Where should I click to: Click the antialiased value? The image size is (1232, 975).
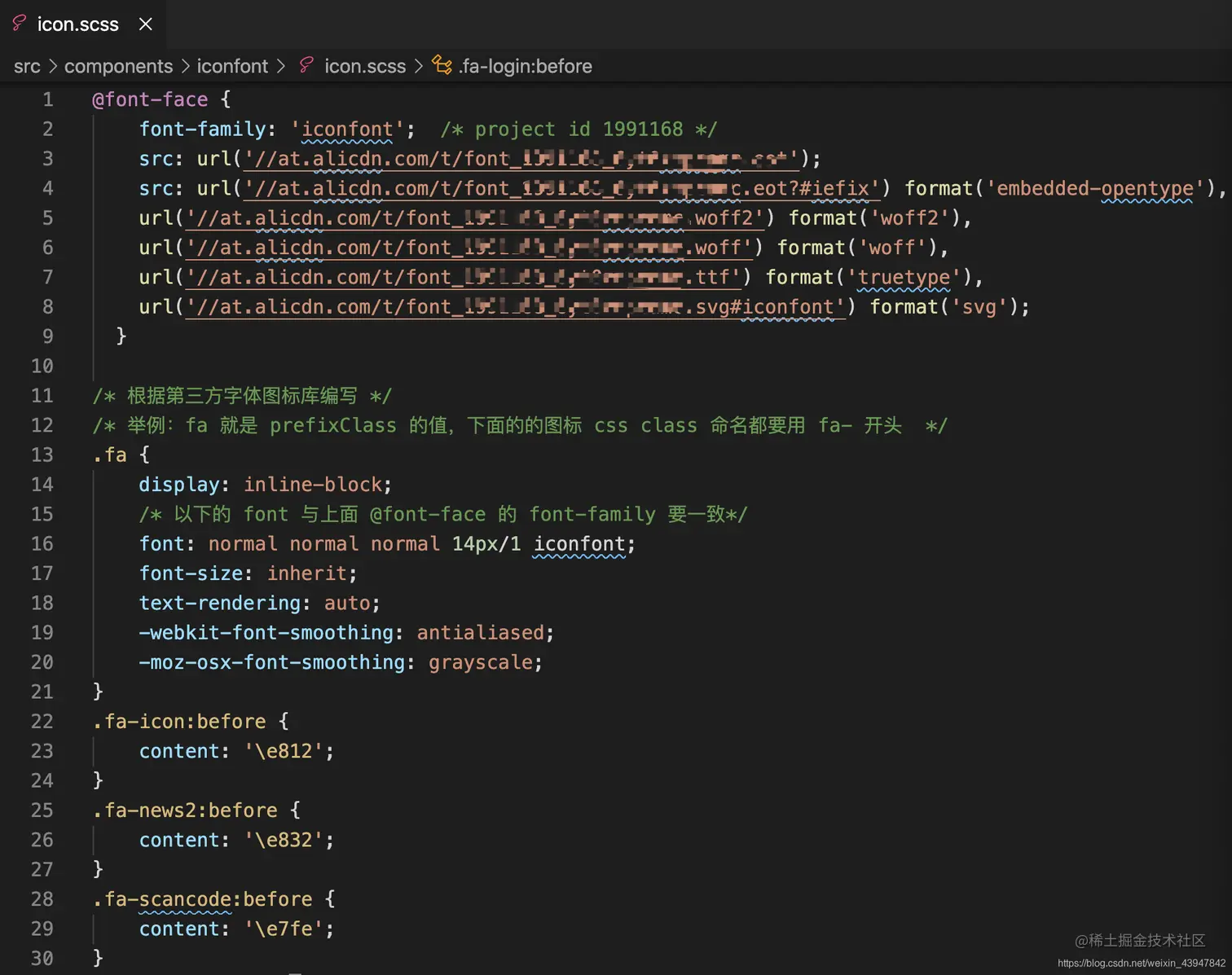pyautogui.click(x=481, y=633)
